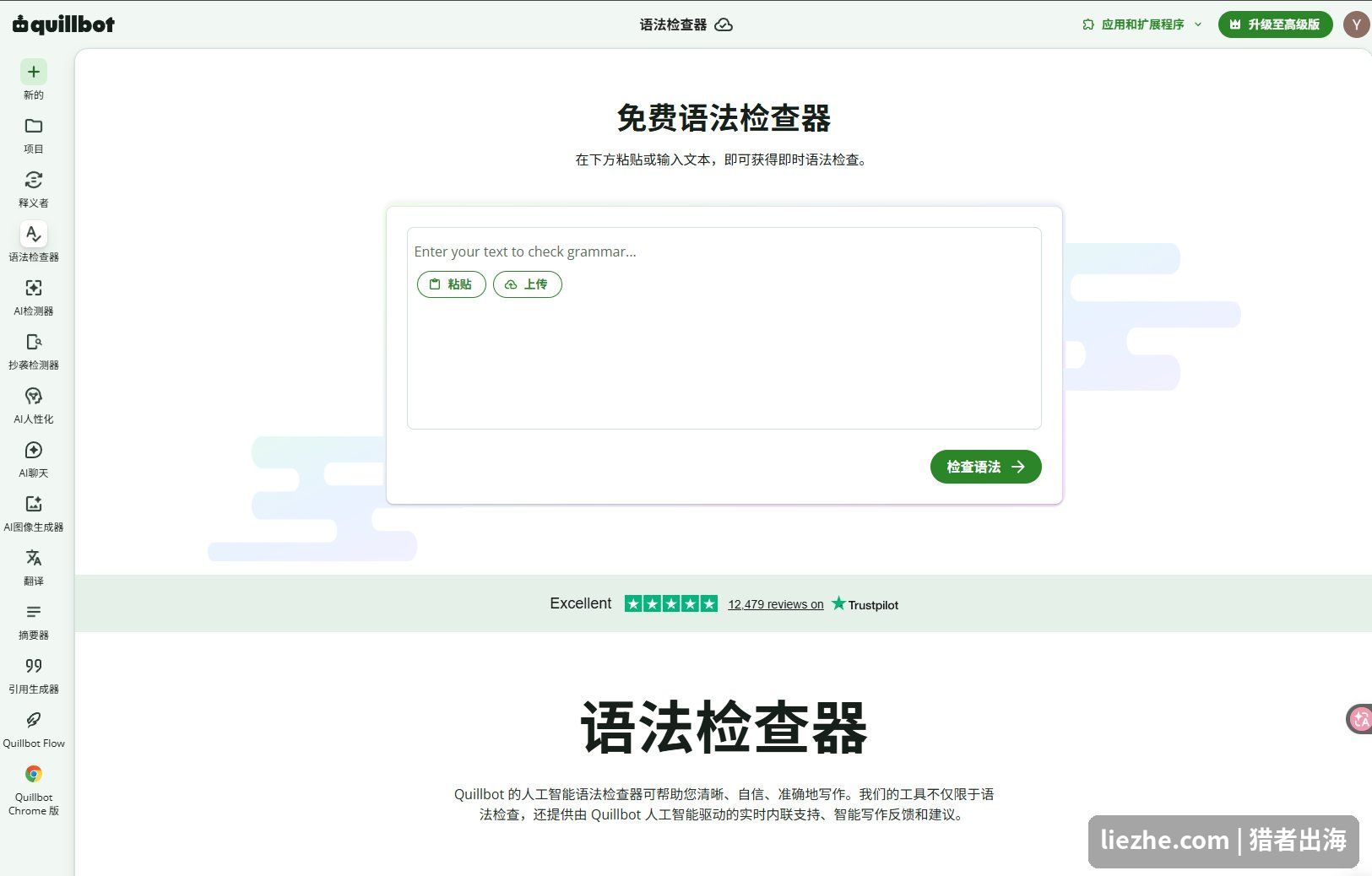Open the 抄袭检测器 sidebar icon

(34, 342)
